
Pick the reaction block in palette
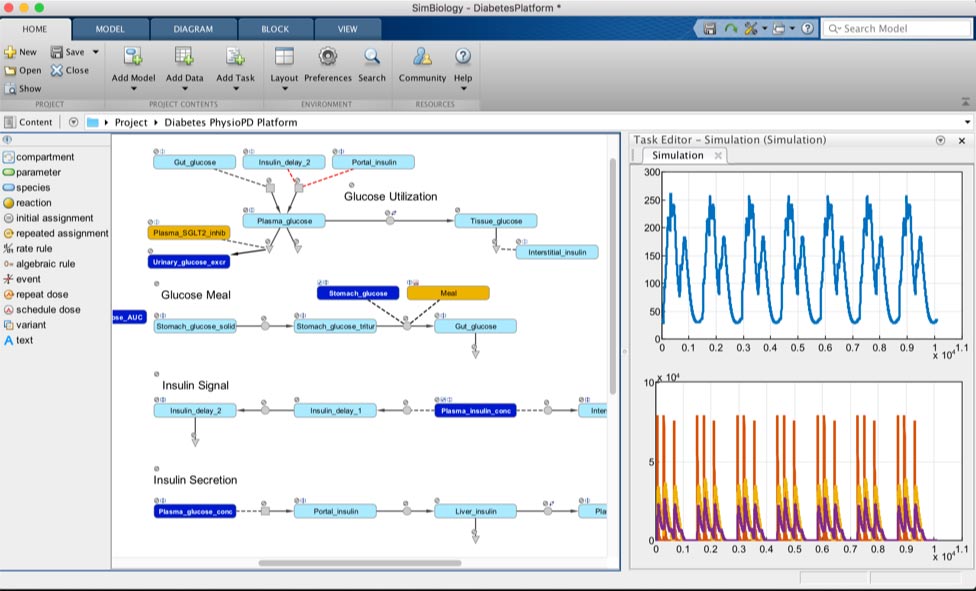click(9, 203)
